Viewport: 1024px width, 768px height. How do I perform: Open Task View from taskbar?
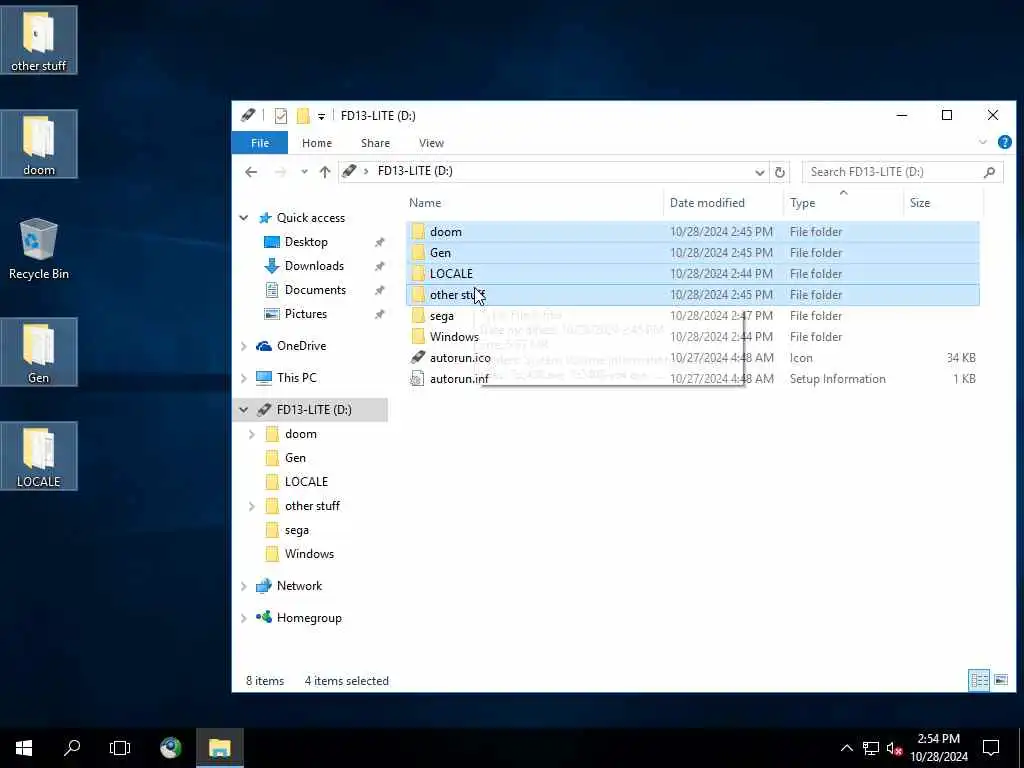click(120, 748)
